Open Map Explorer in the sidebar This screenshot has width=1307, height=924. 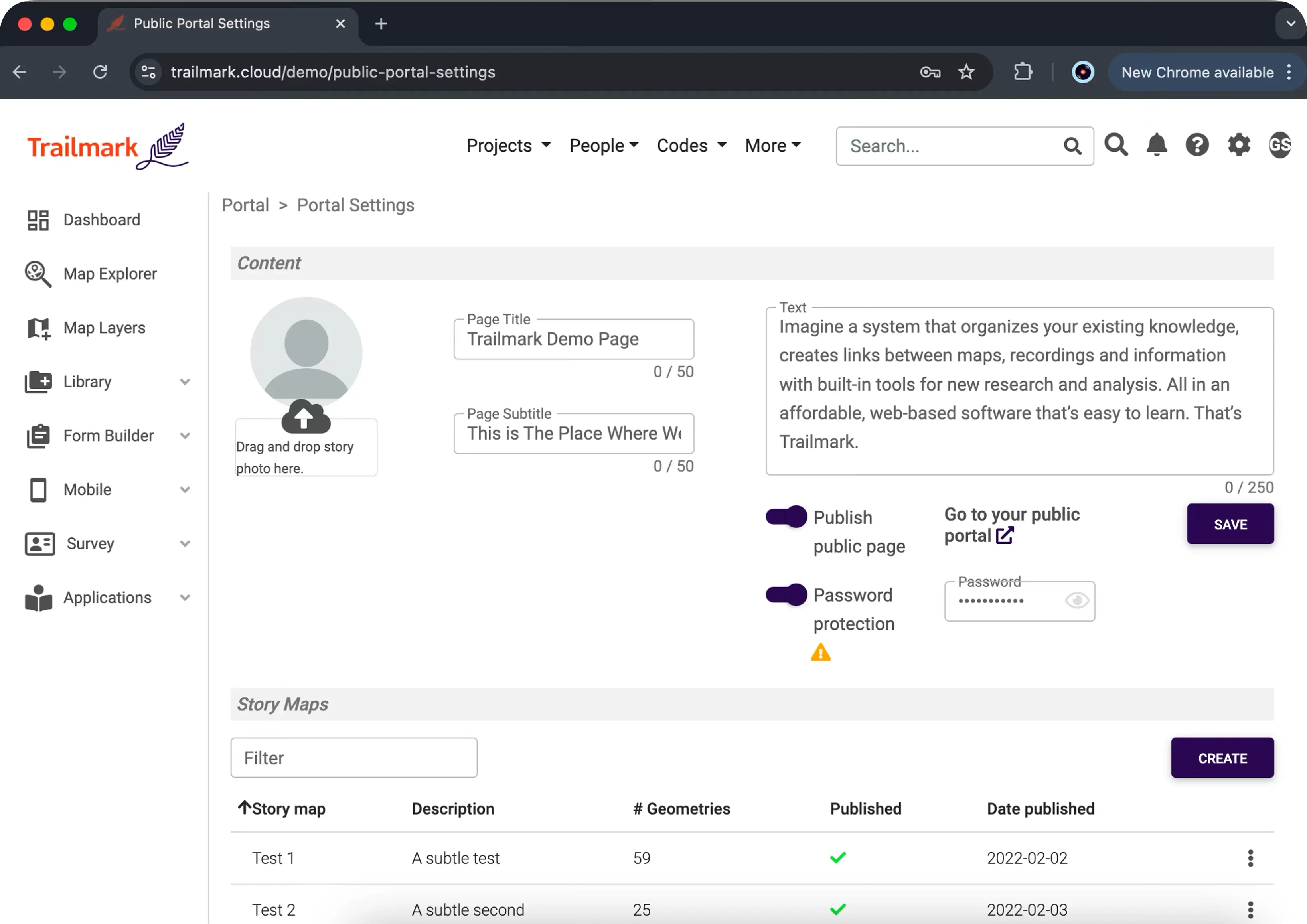91,274
